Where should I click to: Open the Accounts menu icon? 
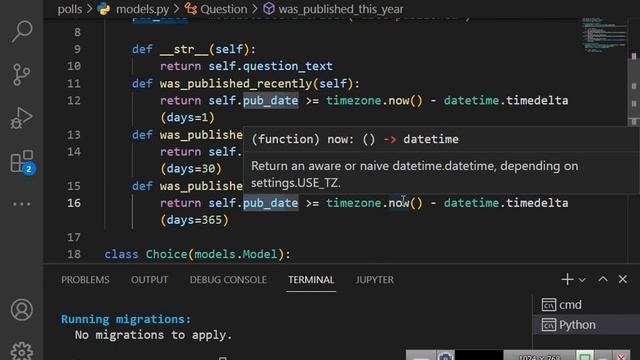coord(22,310)
